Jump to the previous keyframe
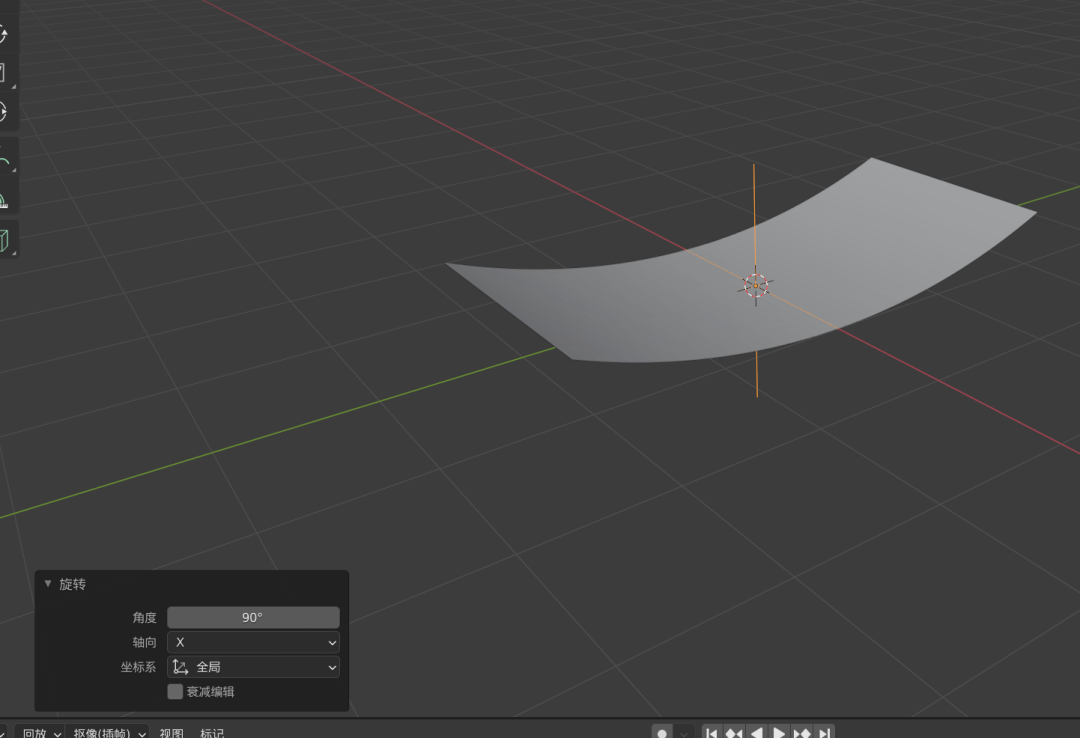The width and height of the screenshot is (1080, 738). pyautogui.click(x=734, y=733)
